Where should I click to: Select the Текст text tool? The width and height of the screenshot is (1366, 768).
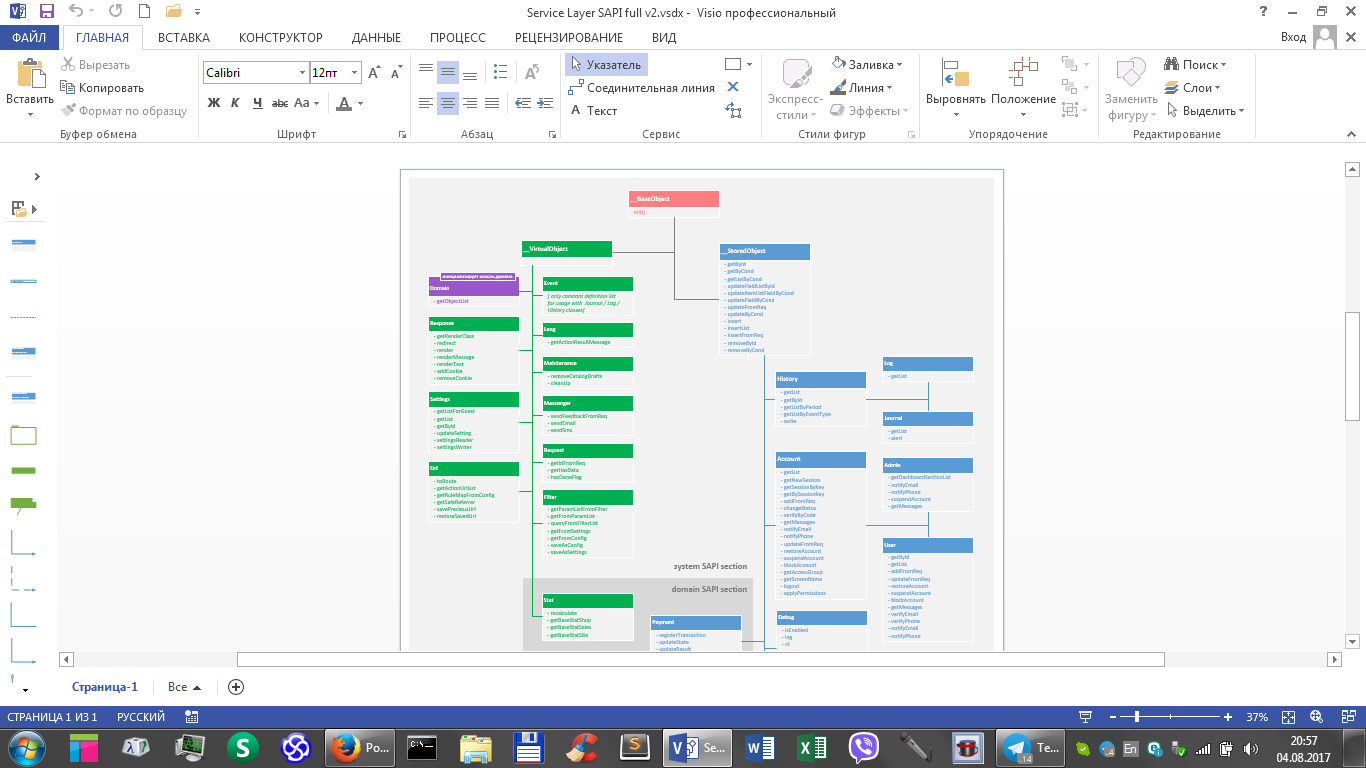click(x=593, y=110)
